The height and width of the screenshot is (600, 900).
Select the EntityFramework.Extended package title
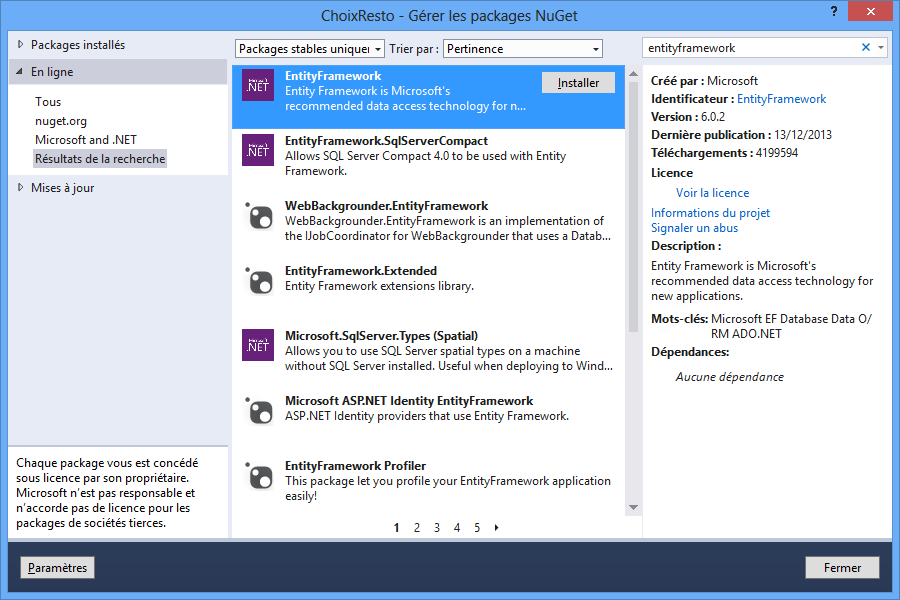point(360,270)
